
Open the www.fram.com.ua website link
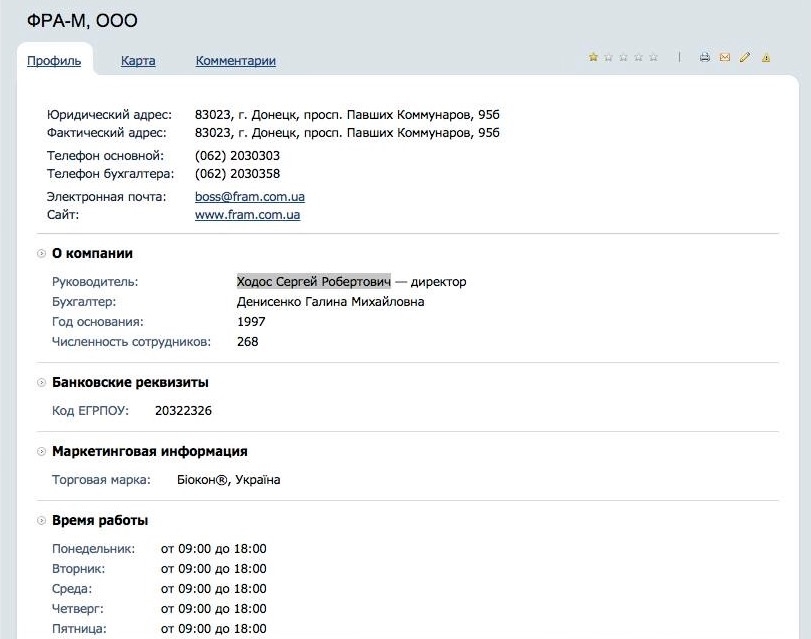click(x=247, y=215)
